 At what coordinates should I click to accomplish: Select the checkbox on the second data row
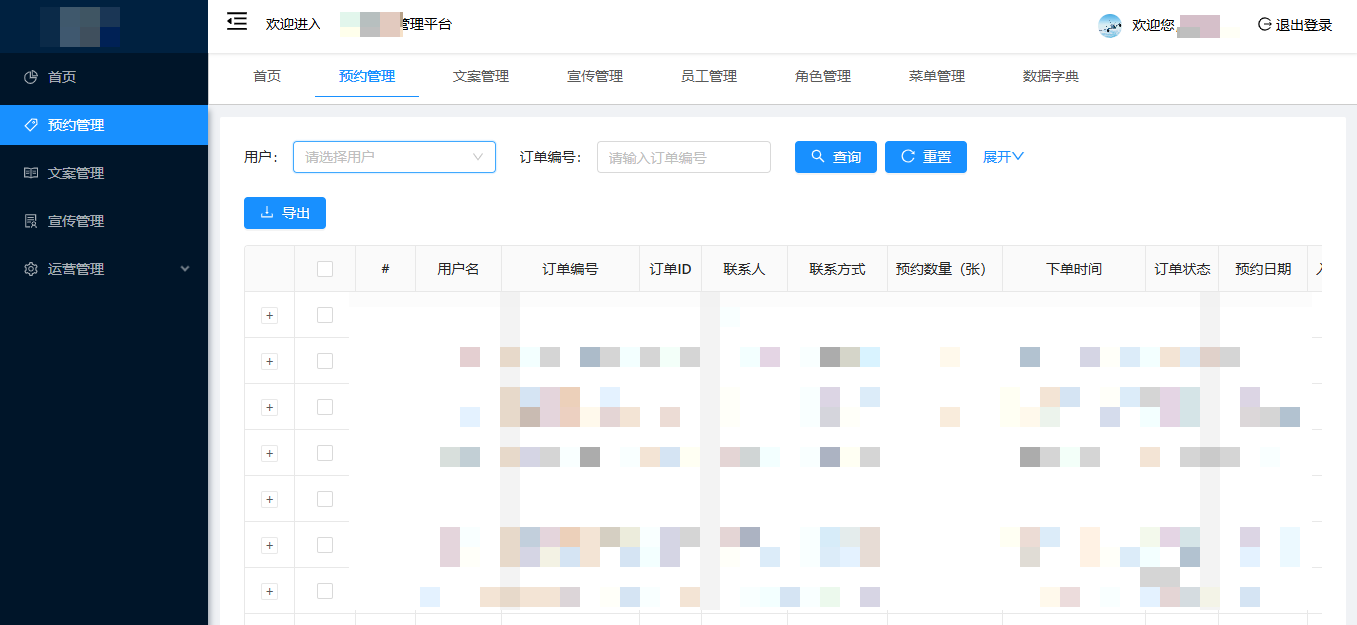point(324,360)
